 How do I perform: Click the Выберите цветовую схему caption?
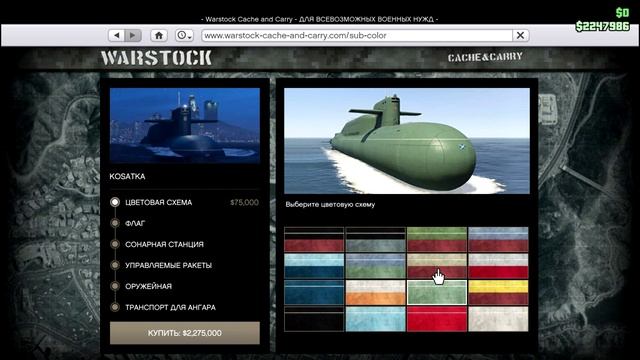(x=330, y=204)
